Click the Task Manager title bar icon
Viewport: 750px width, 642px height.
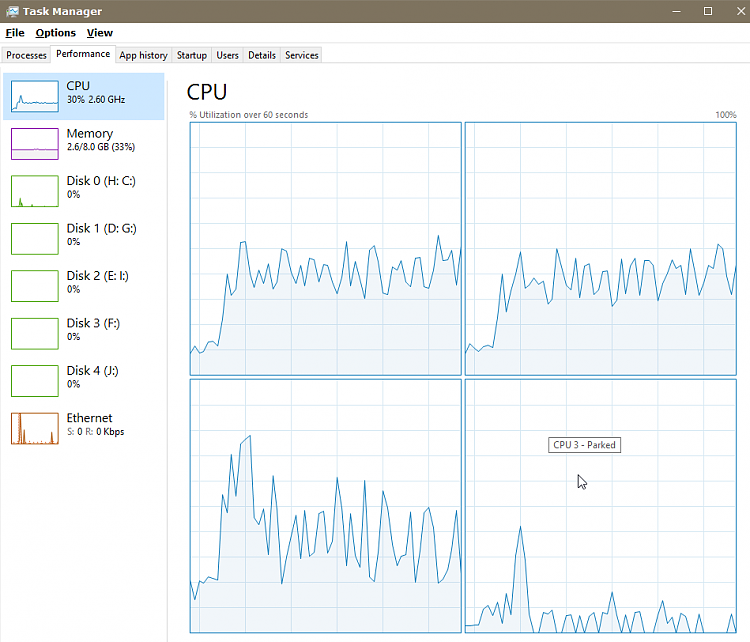click(12, 11)
